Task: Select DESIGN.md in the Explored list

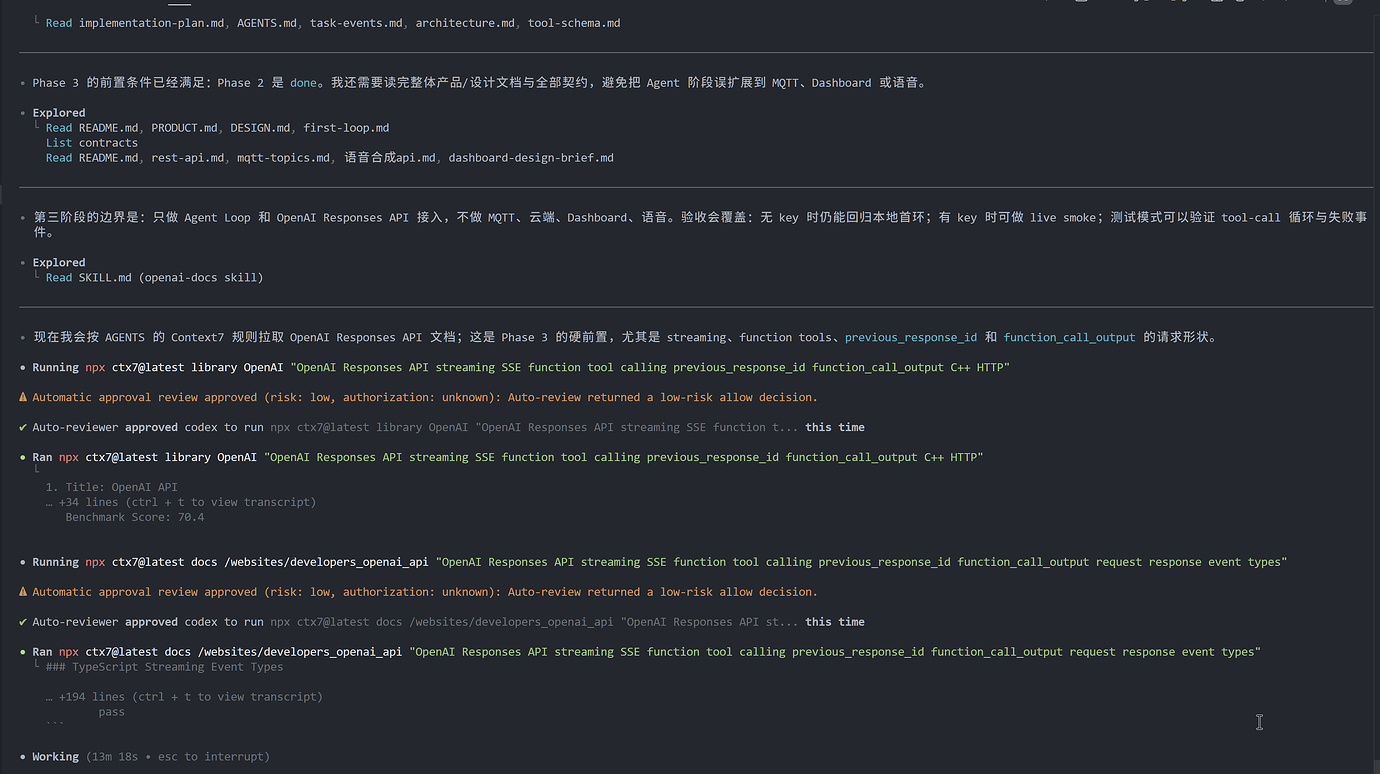Action: [x=260, y=128]
